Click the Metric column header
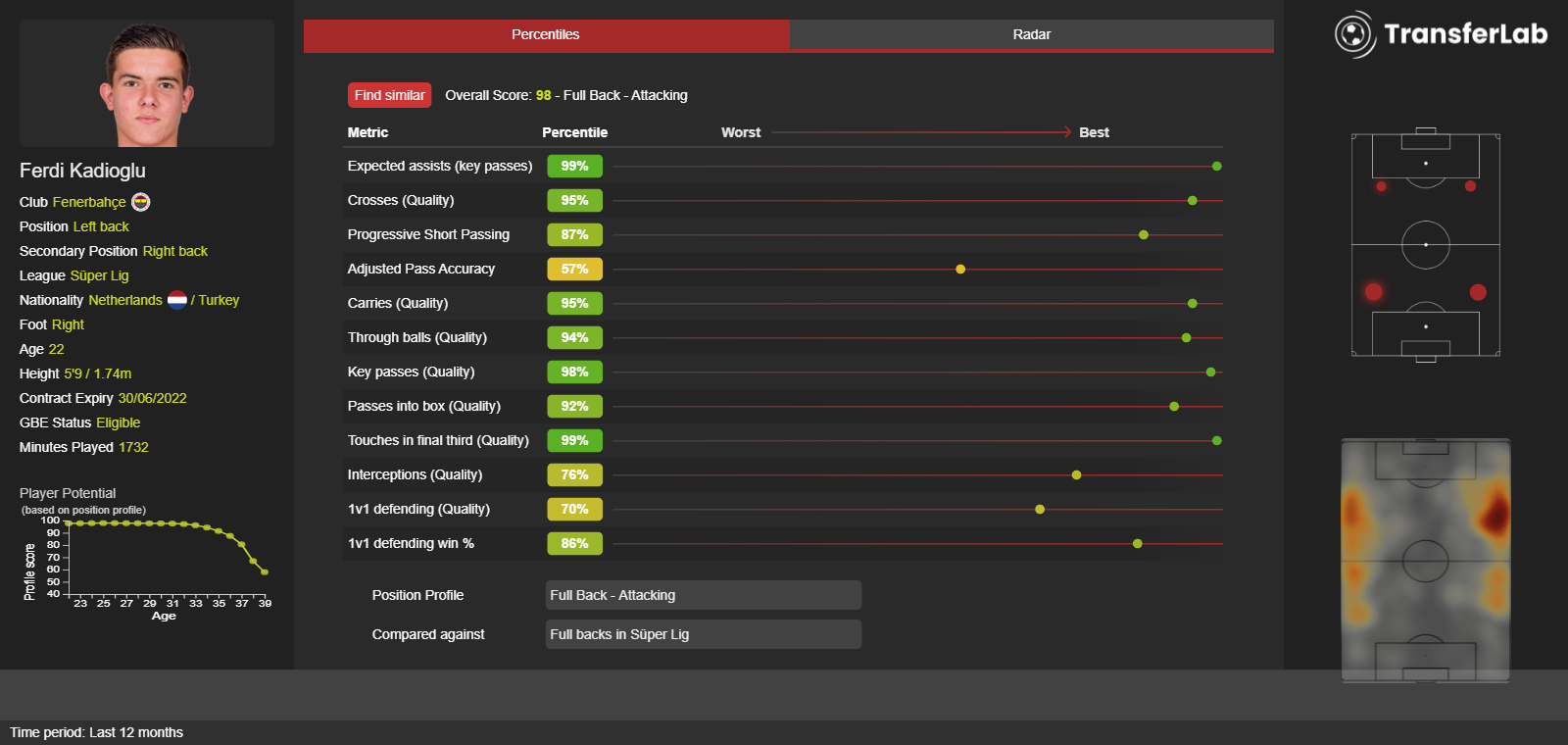This screenshot has width=1568, height=745. tap(367, 132)
